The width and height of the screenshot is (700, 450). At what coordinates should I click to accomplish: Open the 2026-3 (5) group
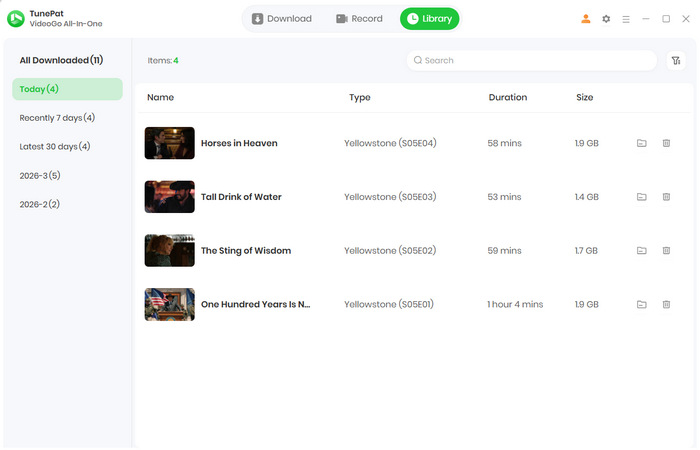[x=40, y=175]
